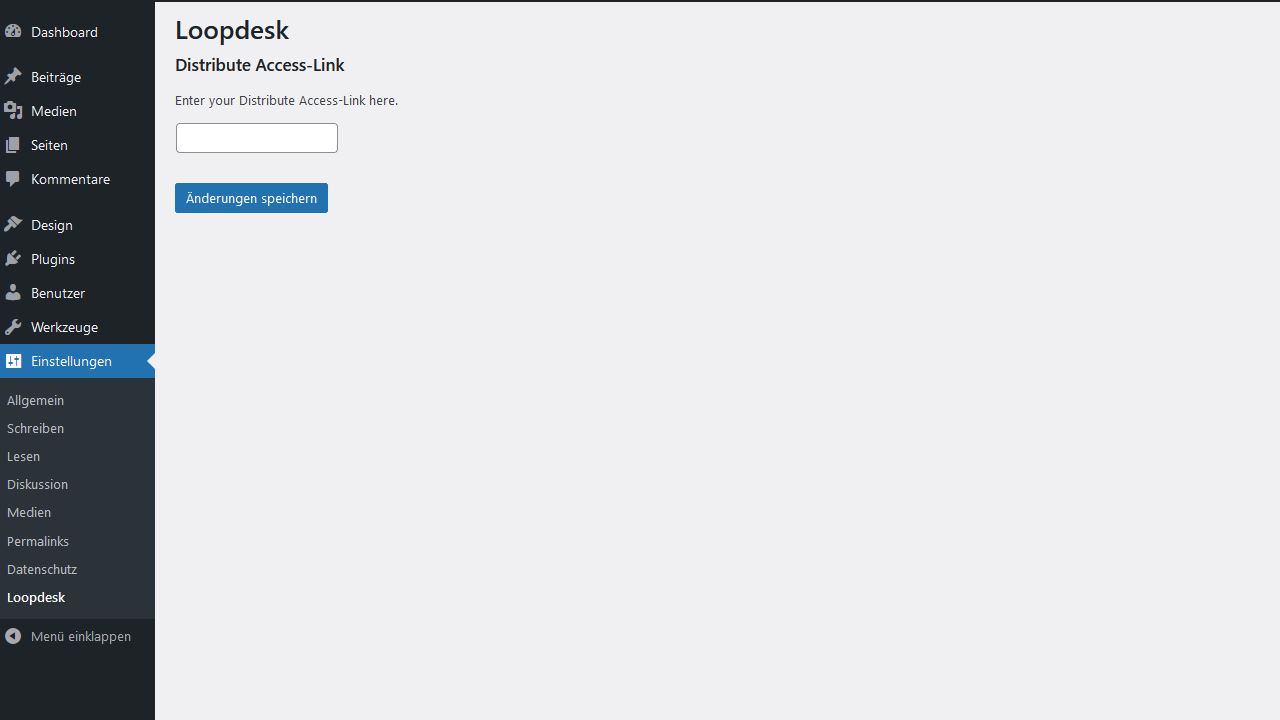This screenshot has height=720, width=1280.
Task: Click the Werkzeuge wrench icon
Action: coord(13,327)
